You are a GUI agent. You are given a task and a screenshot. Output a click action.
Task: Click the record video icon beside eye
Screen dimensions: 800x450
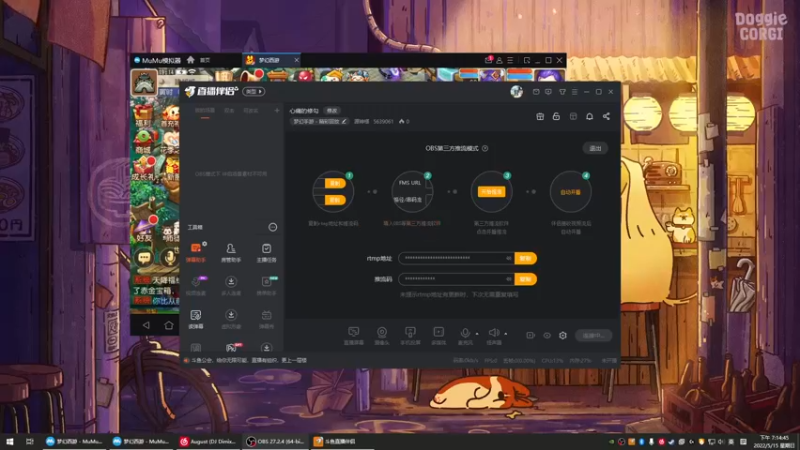[x=531, y=335]
